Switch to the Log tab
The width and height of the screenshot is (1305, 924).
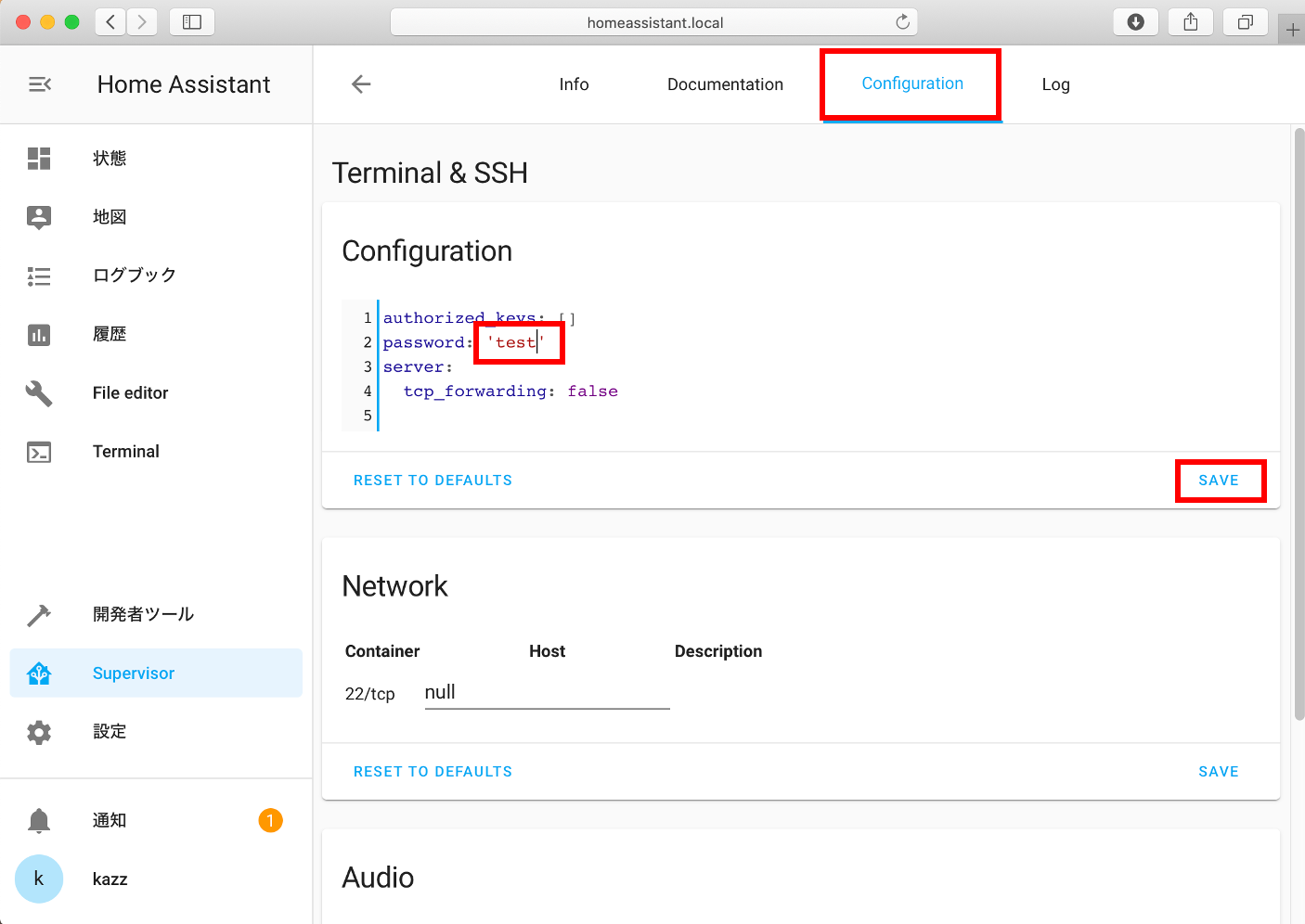point(1055,84)
